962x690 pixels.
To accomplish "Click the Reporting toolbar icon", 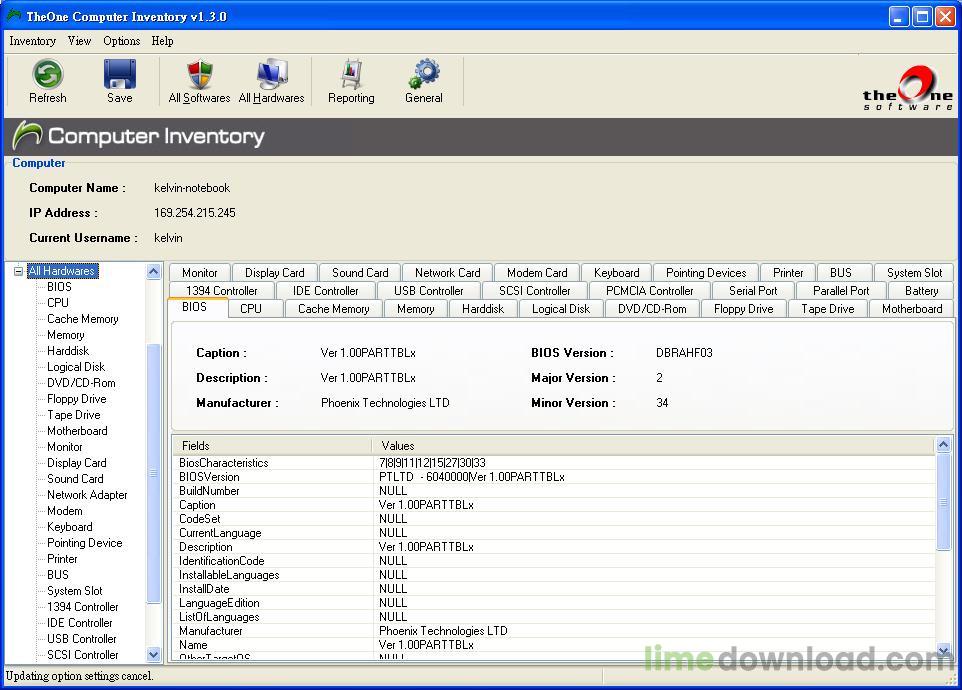I will click(x=351, y=75).
